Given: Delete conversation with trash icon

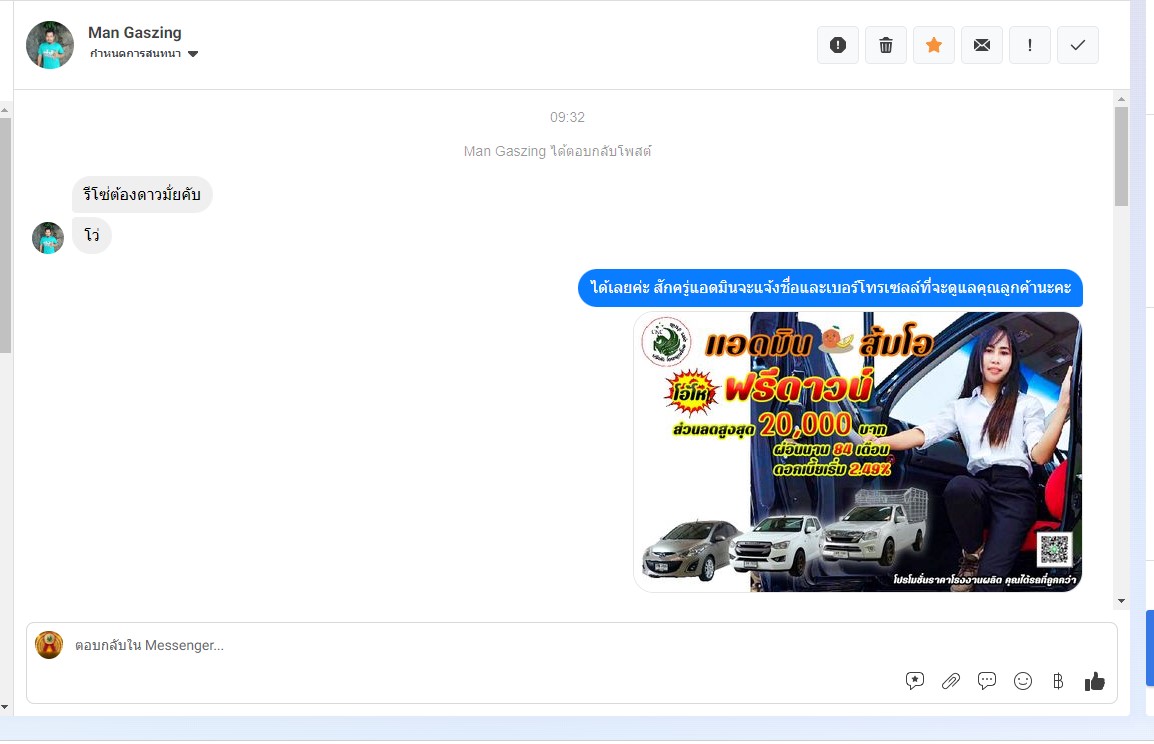Looking at the screenshot, I should pos(885,45).
